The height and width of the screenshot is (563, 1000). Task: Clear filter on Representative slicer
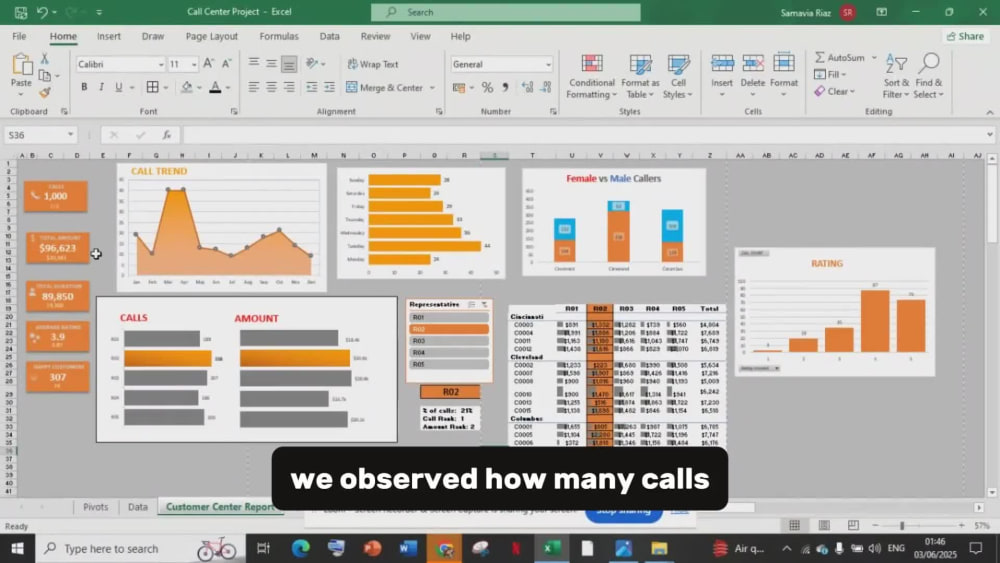(x=484, y=305)
